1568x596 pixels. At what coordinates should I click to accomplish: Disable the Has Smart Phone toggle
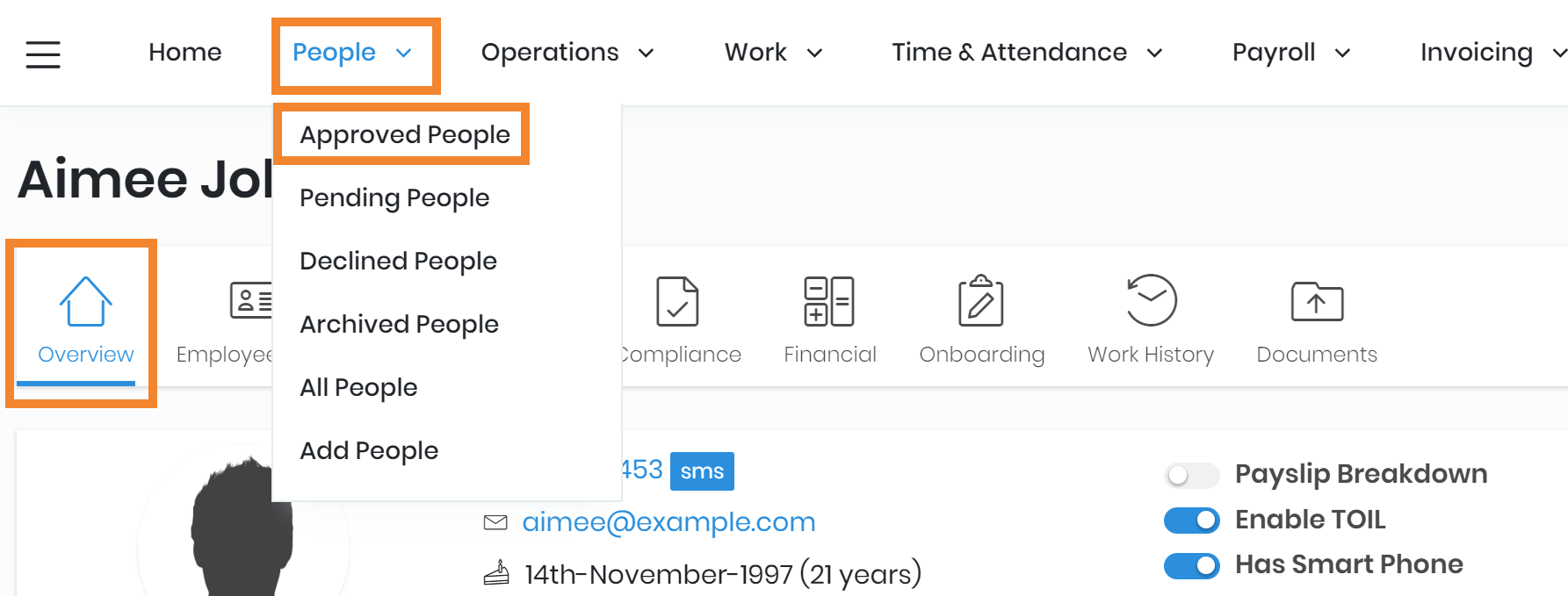click(1191, 565)
